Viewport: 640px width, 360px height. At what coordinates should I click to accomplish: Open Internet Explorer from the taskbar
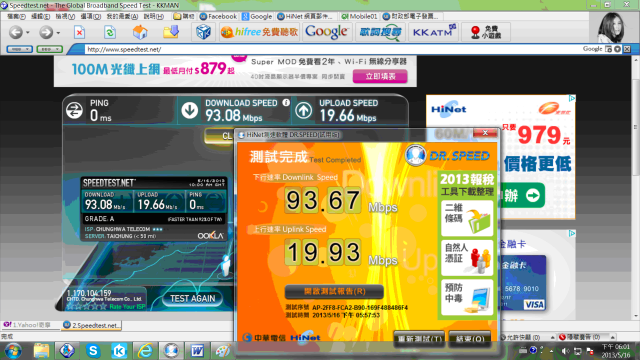coord(145,351)
